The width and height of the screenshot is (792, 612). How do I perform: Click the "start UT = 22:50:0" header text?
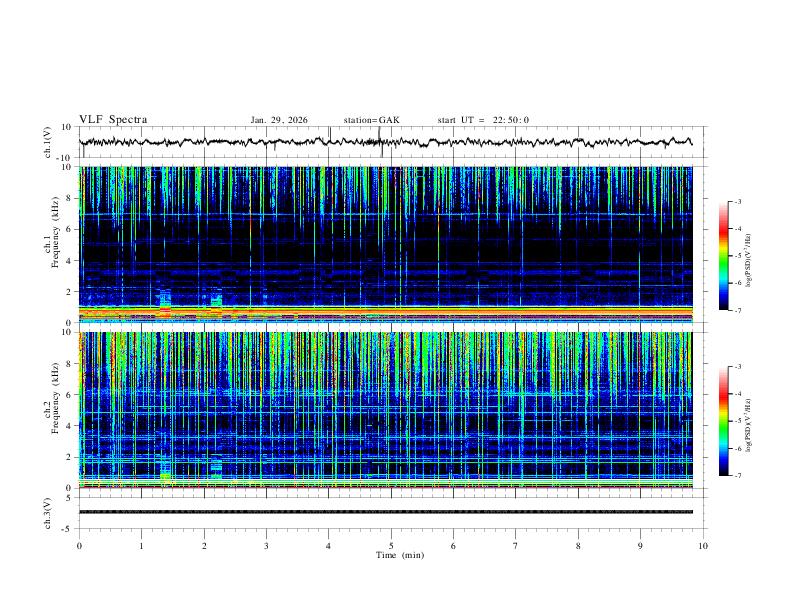(x=483, y=120)
